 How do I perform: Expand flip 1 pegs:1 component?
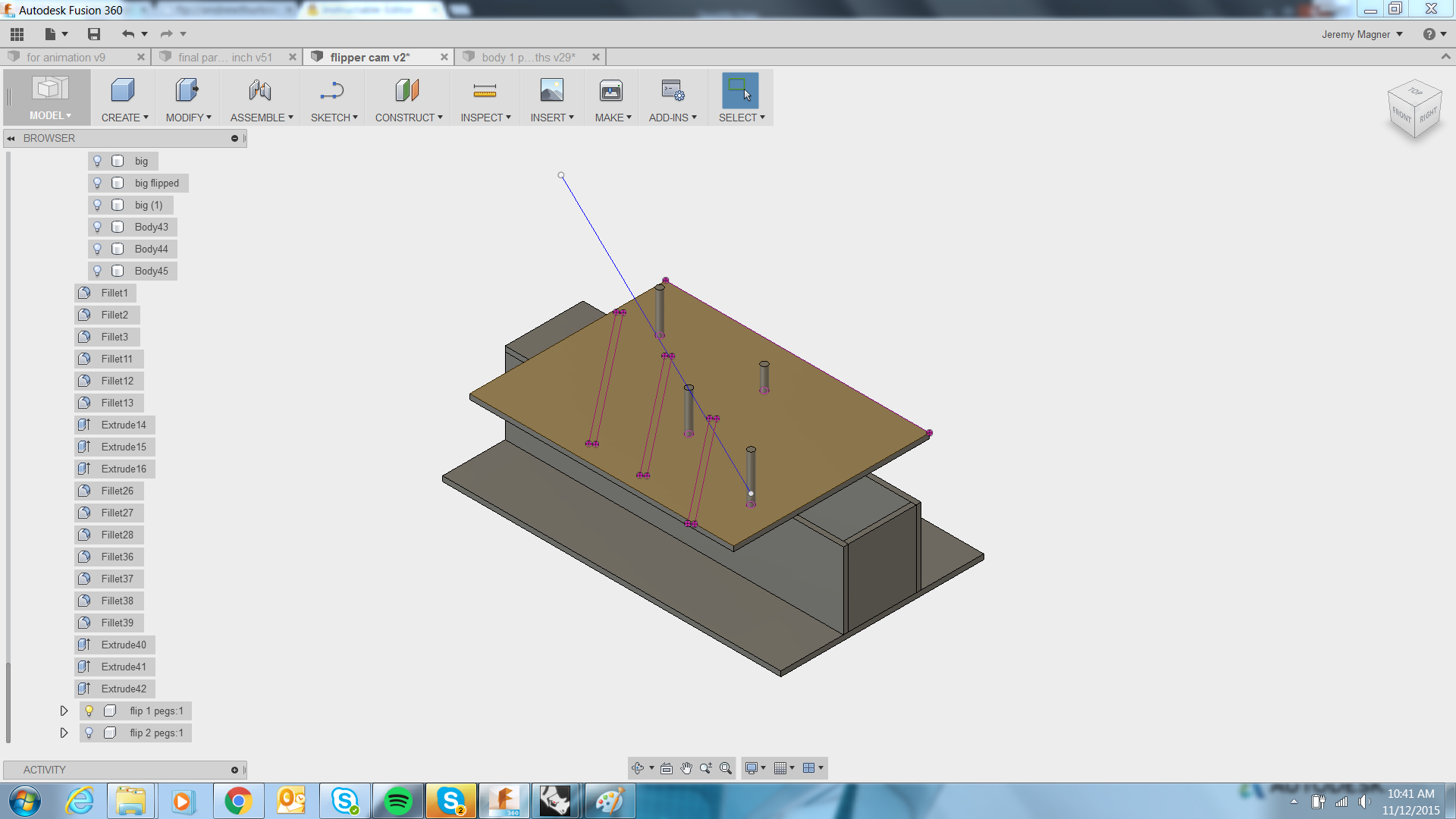[63, 710]
